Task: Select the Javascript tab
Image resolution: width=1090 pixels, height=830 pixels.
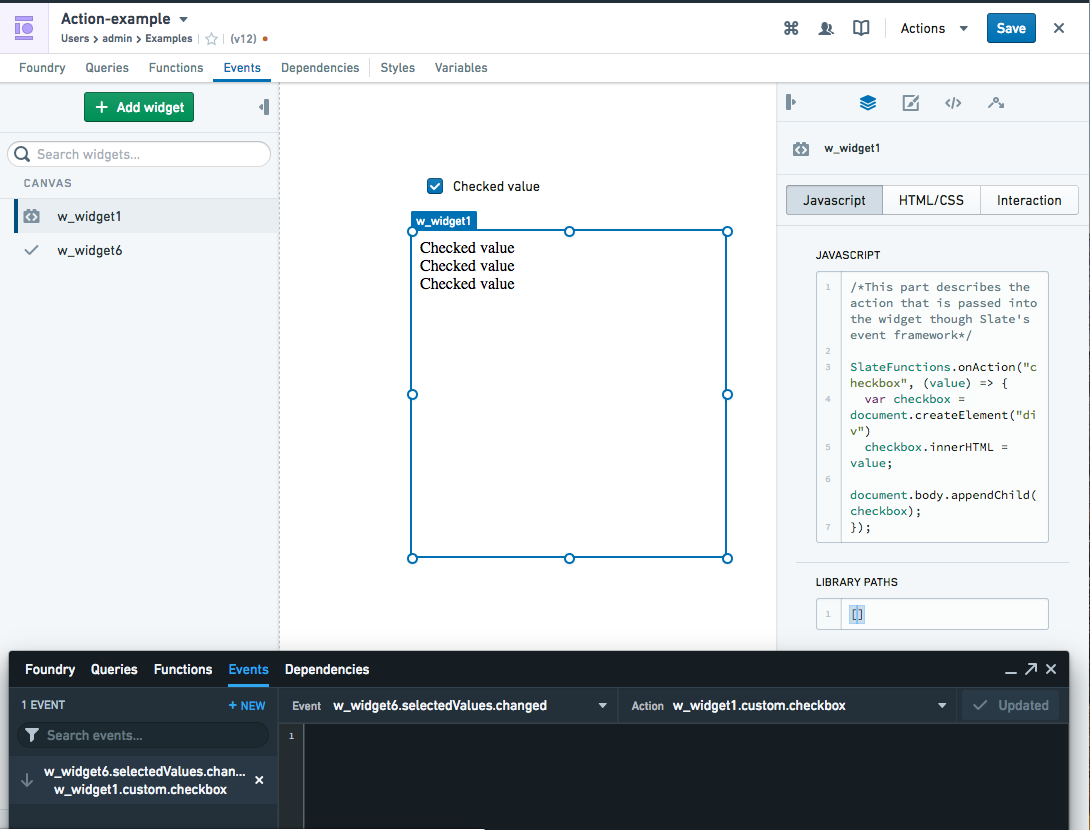Action: coord(834,200)
